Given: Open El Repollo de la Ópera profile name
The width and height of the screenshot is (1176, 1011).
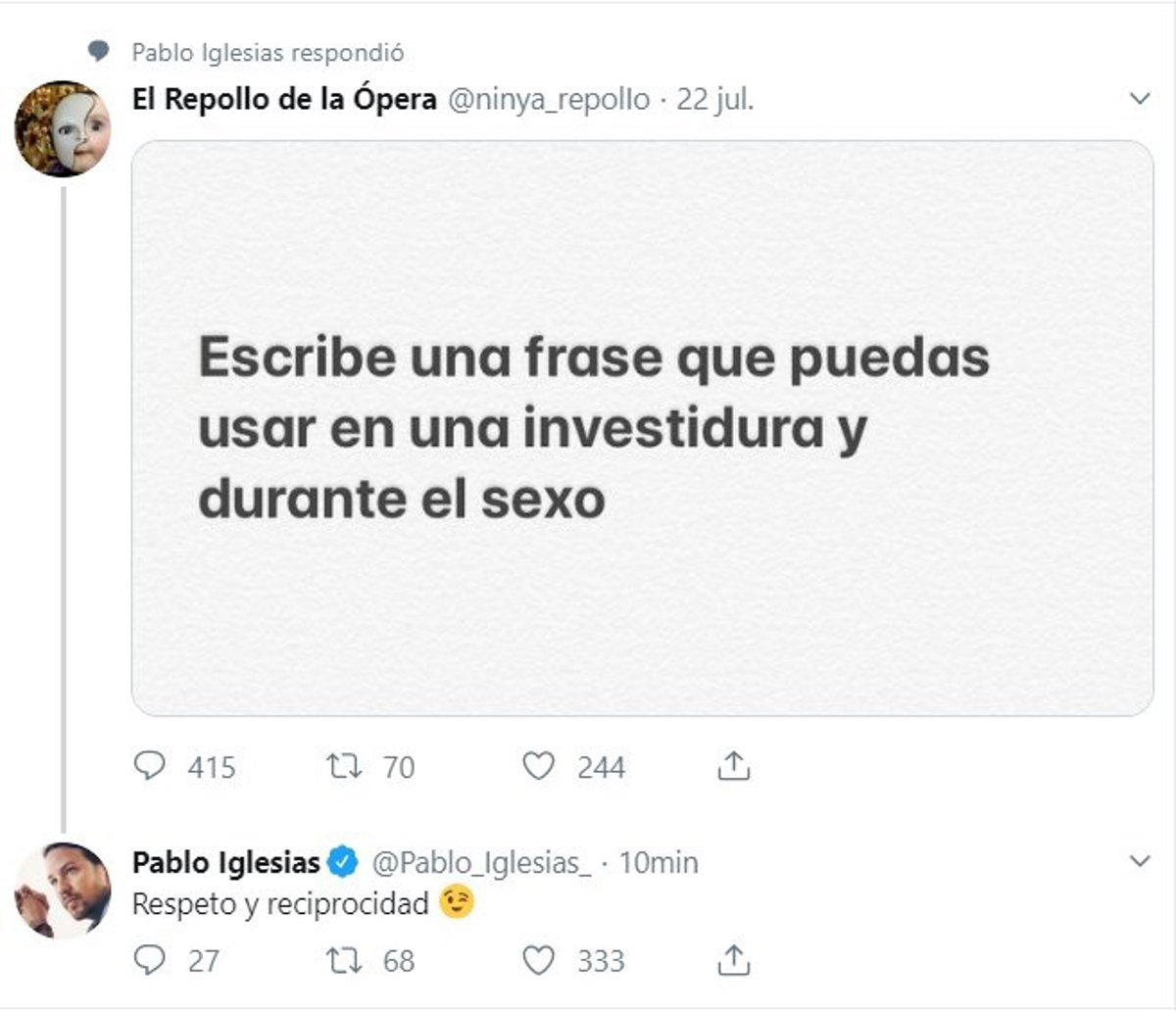Looking at the screenshot, I should click(284, 100).
